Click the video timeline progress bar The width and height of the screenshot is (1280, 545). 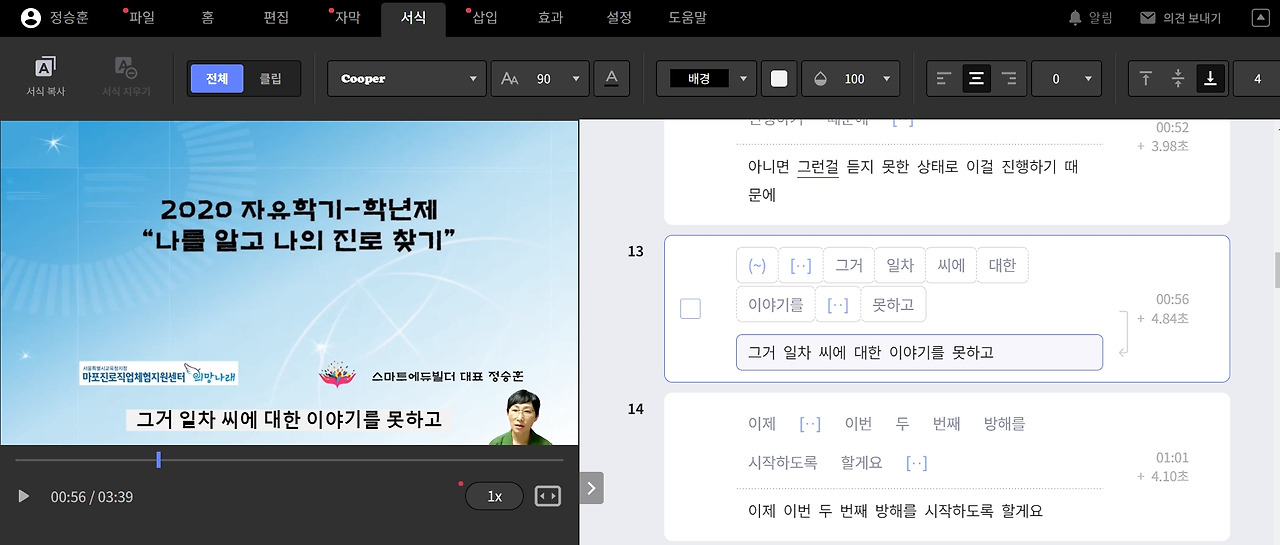click(x=289, y=460)
